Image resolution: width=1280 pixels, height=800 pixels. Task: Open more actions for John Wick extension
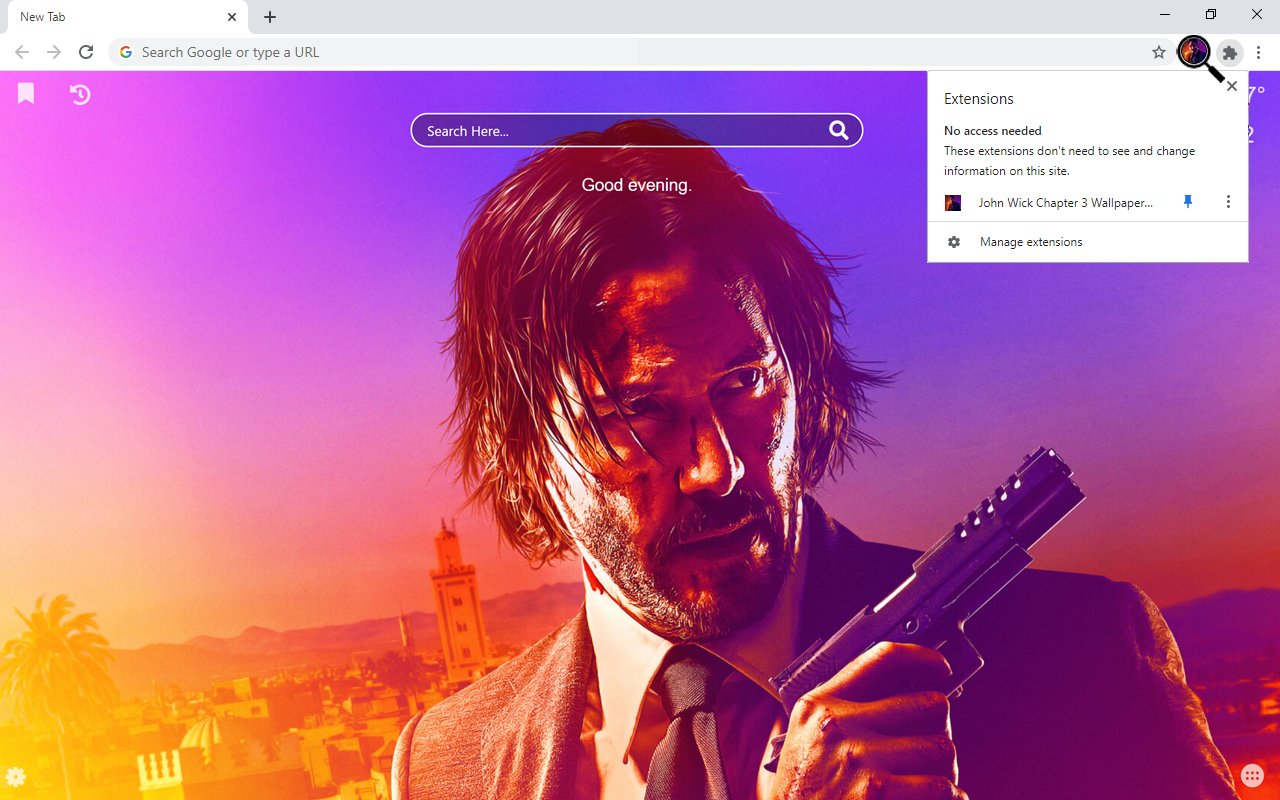tap(1228, 202)
